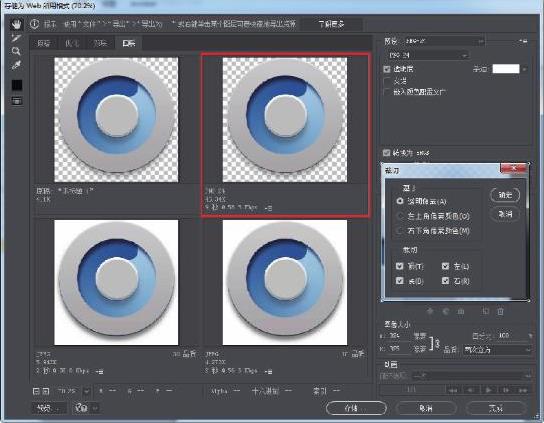Open the PNG-24 file format dropdown
Viewport: 544px width, 423px height.
[x=427, y=55]
